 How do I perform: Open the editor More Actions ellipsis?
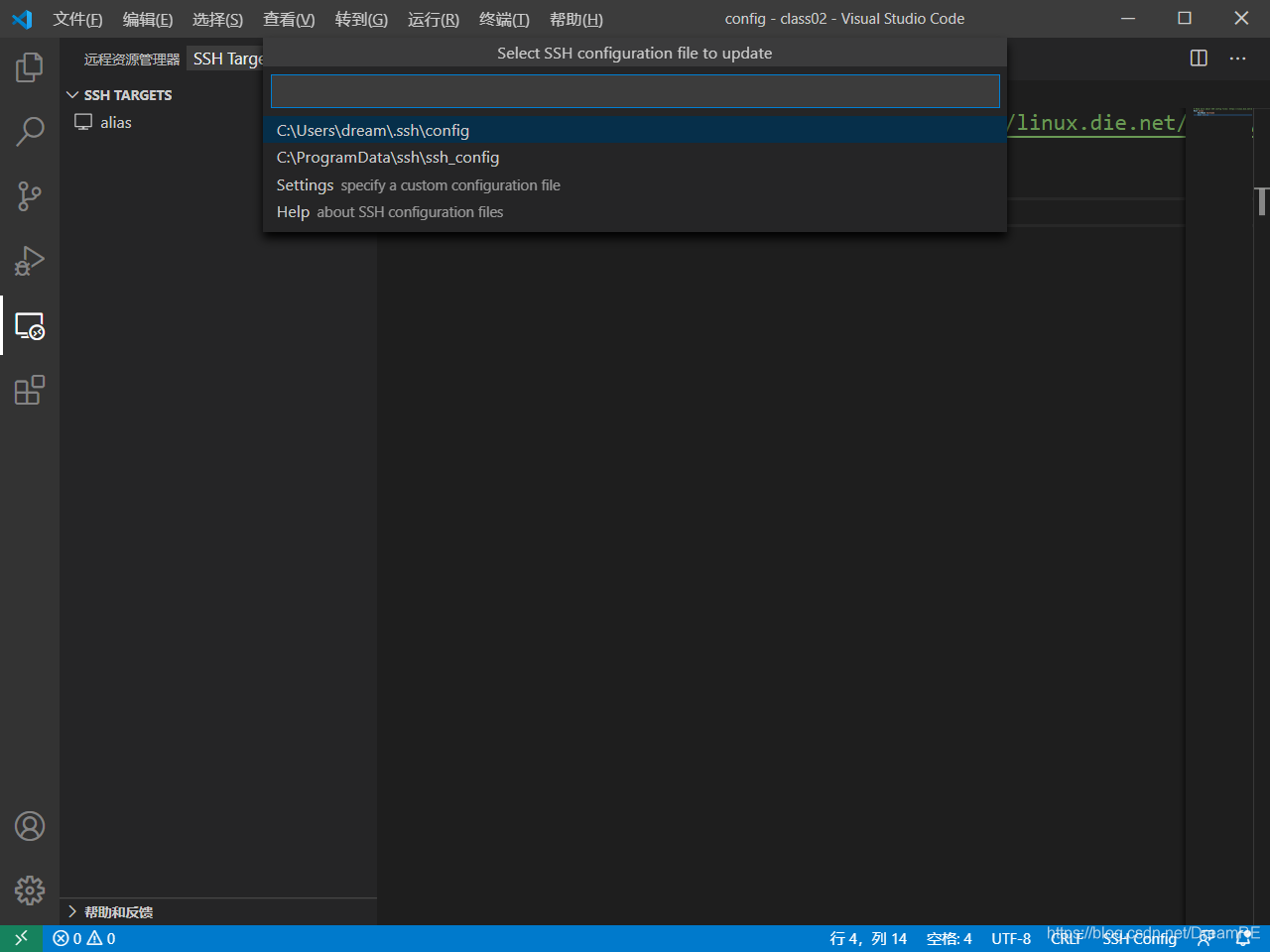pyautogui.click(x=1237, y=59)
